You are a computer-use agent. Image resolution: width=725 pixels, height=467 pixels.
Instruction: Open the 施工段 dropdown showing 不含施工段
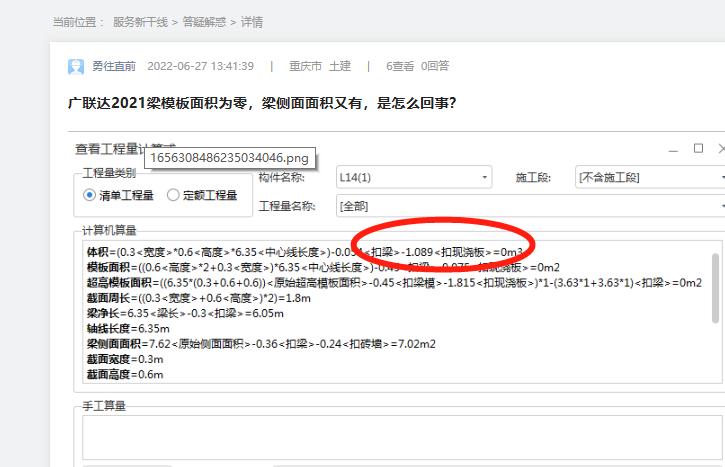click(x=650, y=177)
